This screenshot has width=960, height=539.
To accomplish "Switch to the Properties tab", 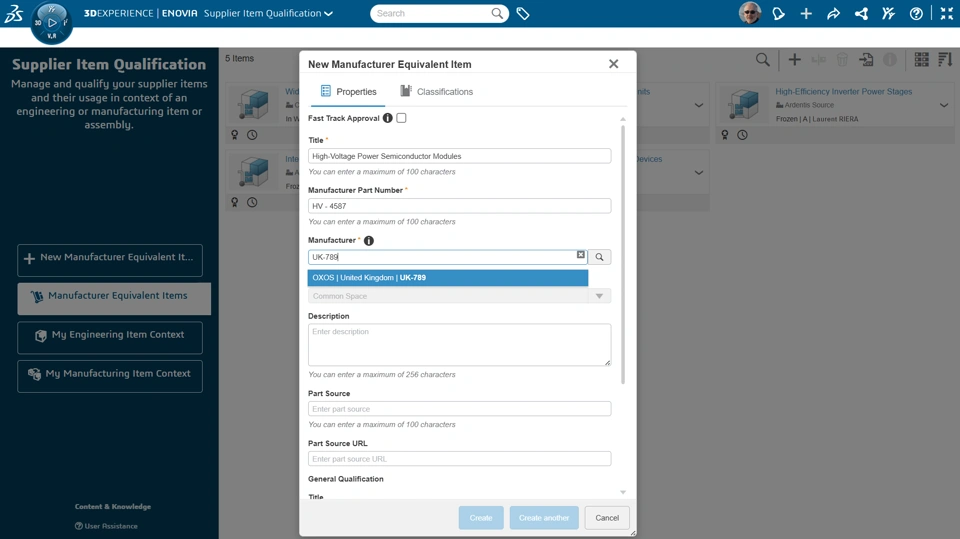I will 348,91.
